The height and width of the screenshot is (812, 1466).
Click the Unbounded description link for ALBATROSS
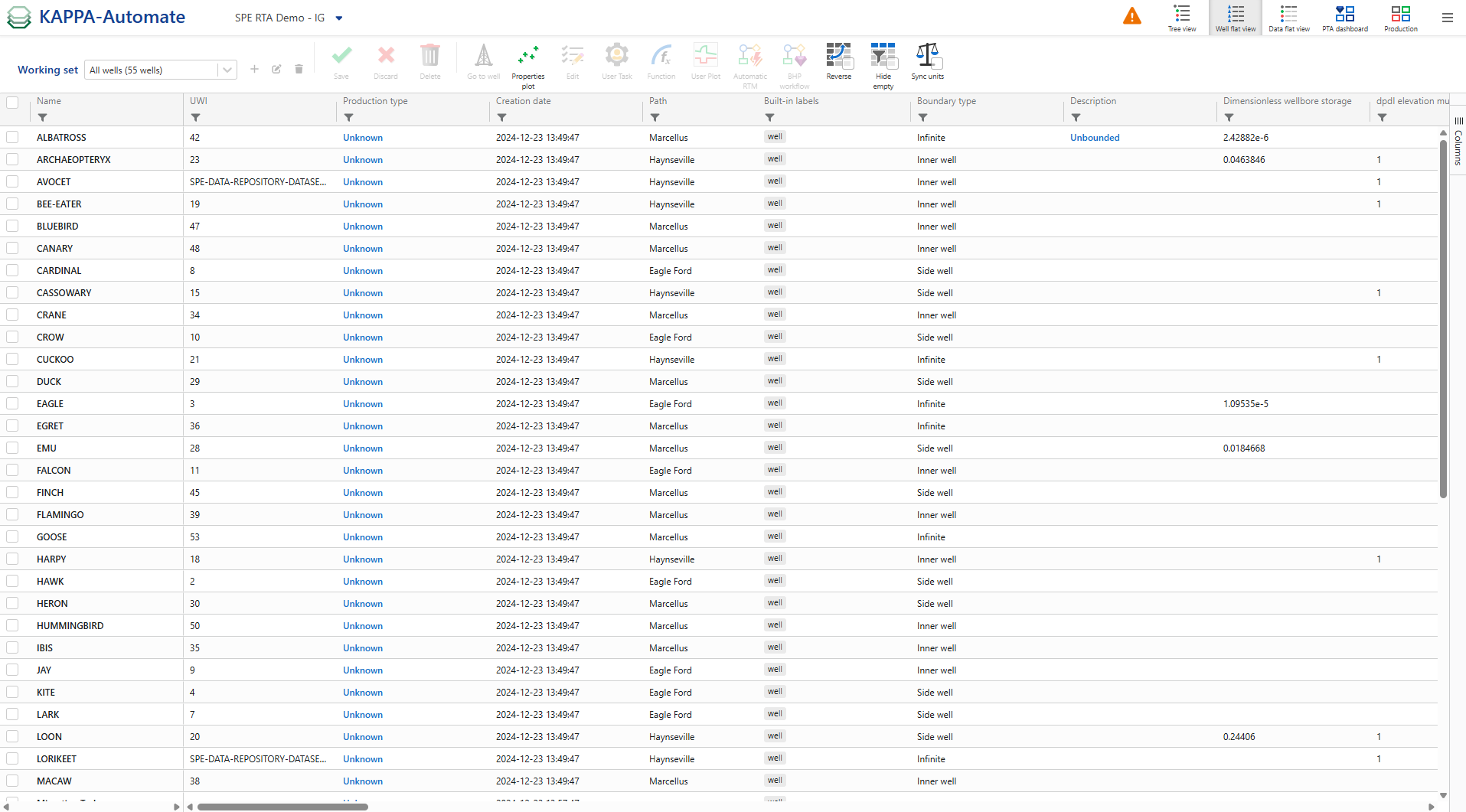[1094, 138]
